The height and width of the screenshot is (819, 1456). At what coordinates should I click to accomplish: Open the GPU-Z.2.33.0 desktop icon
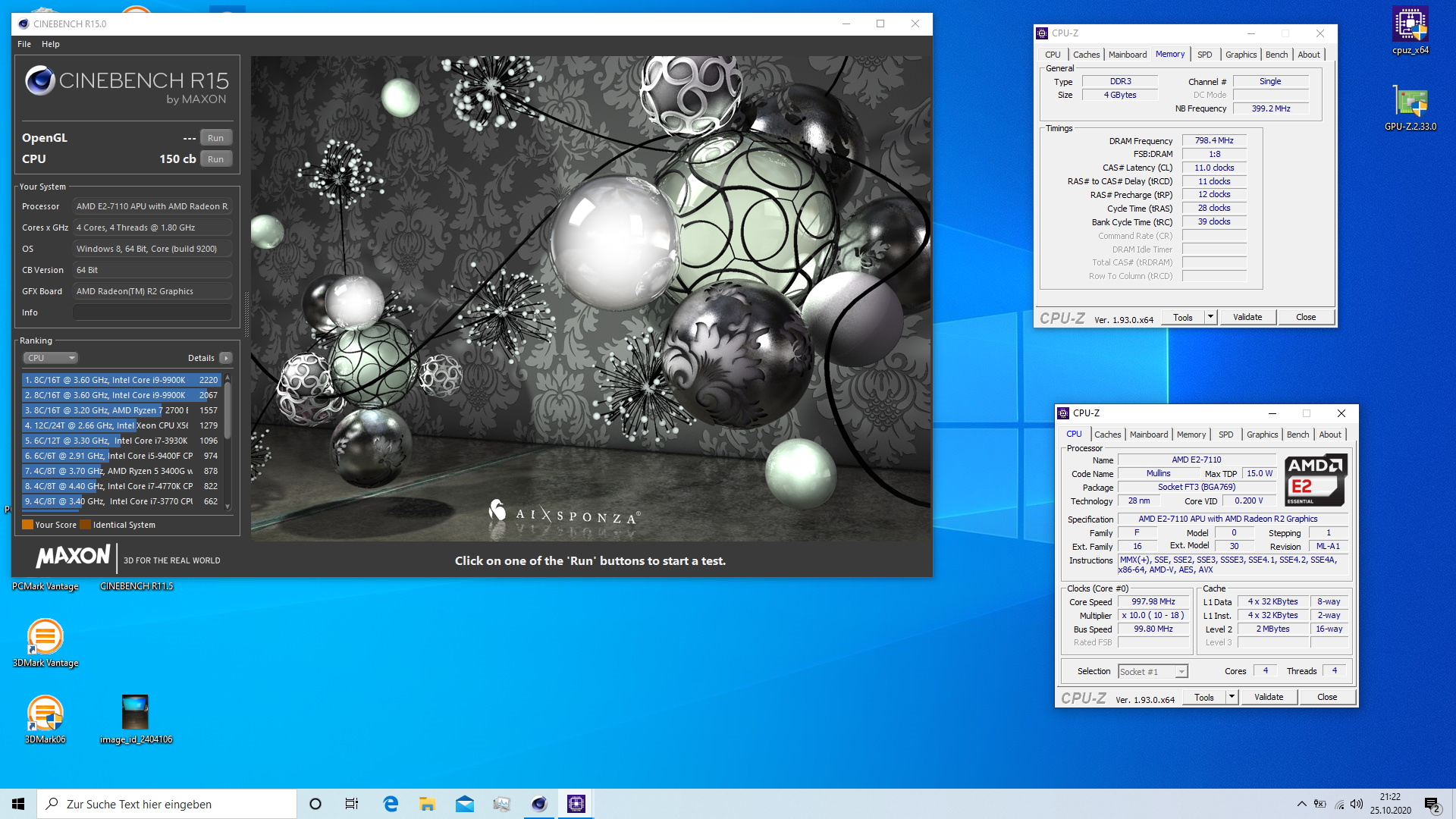click(x=1410, y=108)
